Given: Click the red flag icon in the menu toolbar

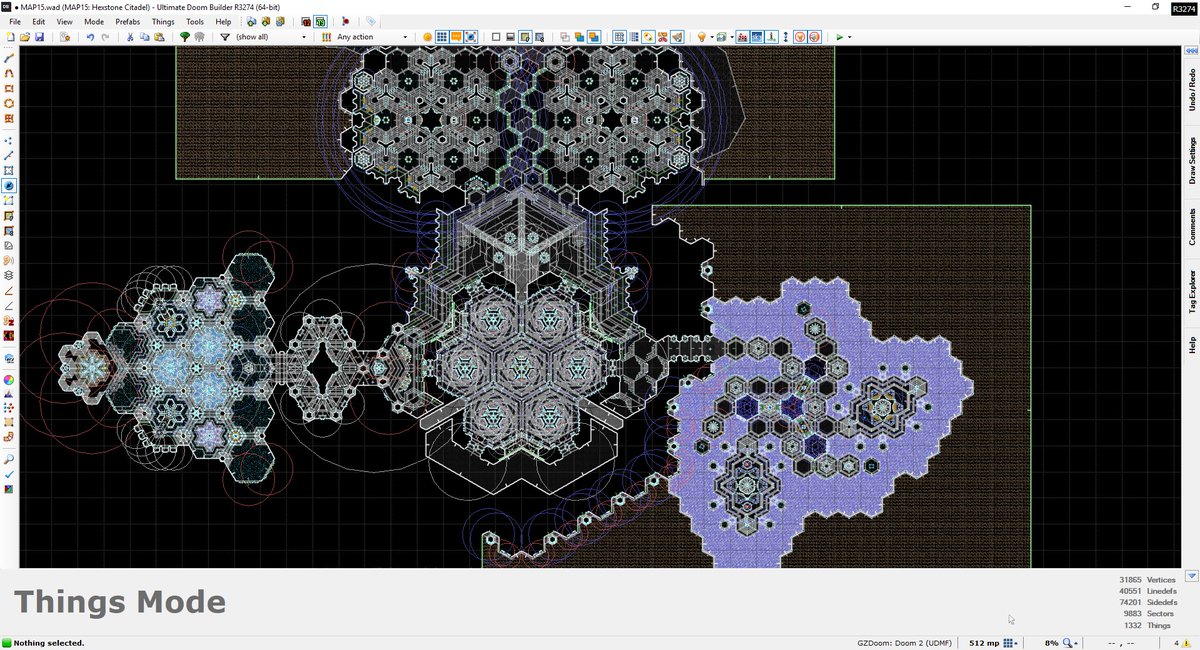Looking at the screenshot, I should pyautogui.click(x=345, y=21).
